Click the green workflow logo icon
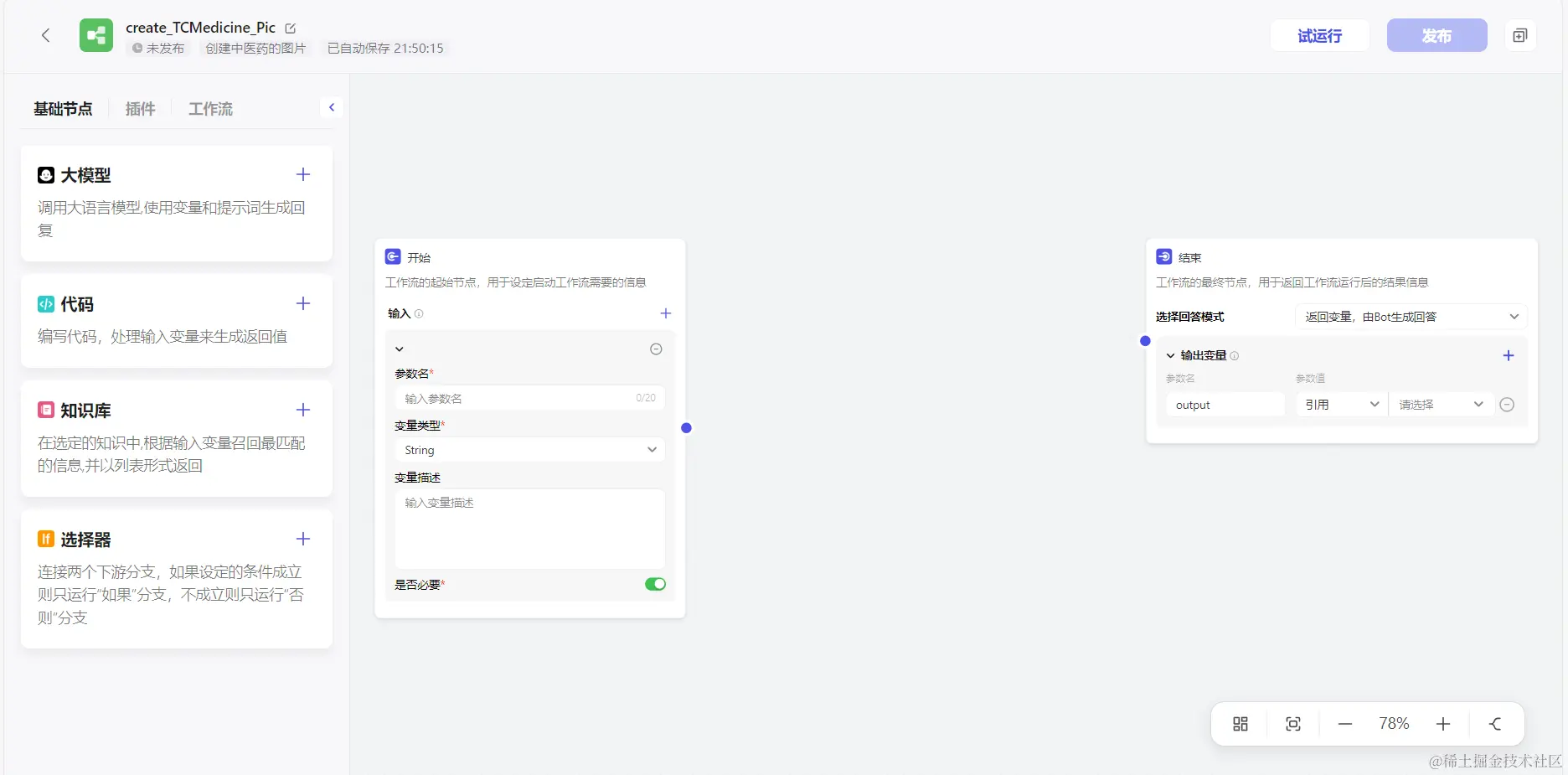 pyautogui.click(x=96, y=35)
